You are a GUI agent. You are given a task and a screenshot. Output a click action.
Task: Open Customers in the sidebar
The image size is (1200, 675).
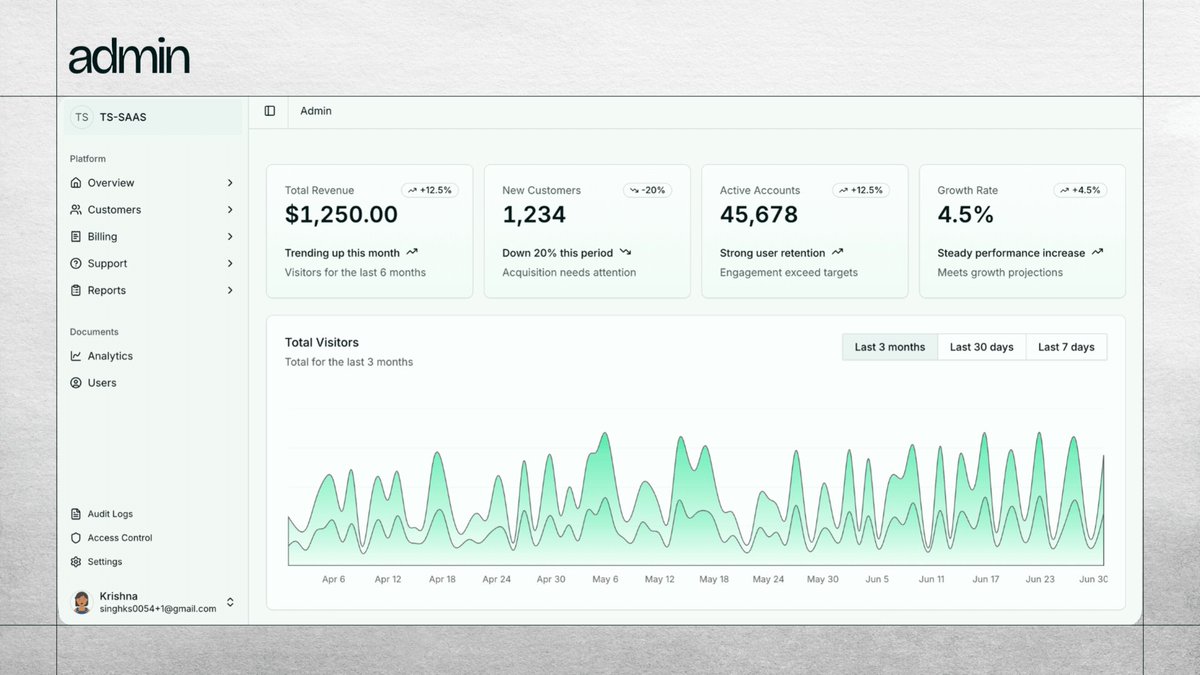coord(153,210)
